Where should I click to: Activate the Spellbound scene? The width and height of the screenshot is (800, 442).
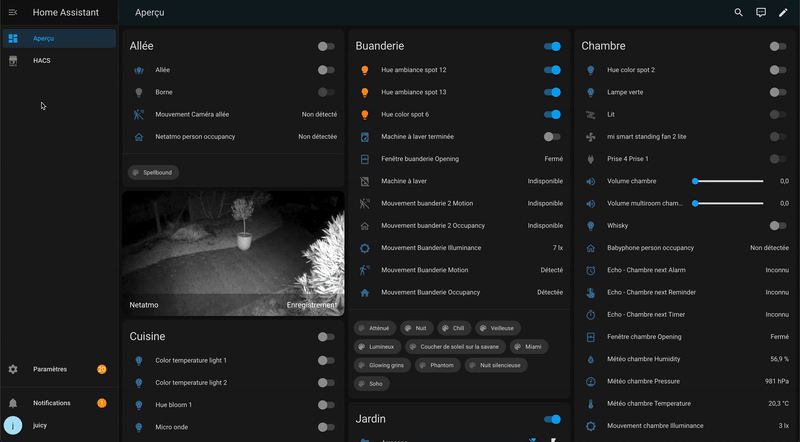[x=153, y=173]
